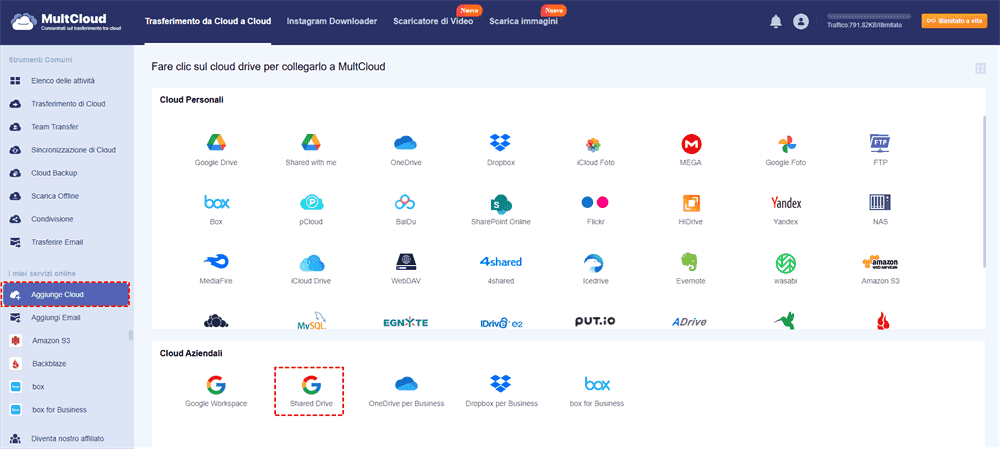This screenshot has height=449, width=1000.
Task: Switch the cloud list grid view
Action: (x=981, y=68)
